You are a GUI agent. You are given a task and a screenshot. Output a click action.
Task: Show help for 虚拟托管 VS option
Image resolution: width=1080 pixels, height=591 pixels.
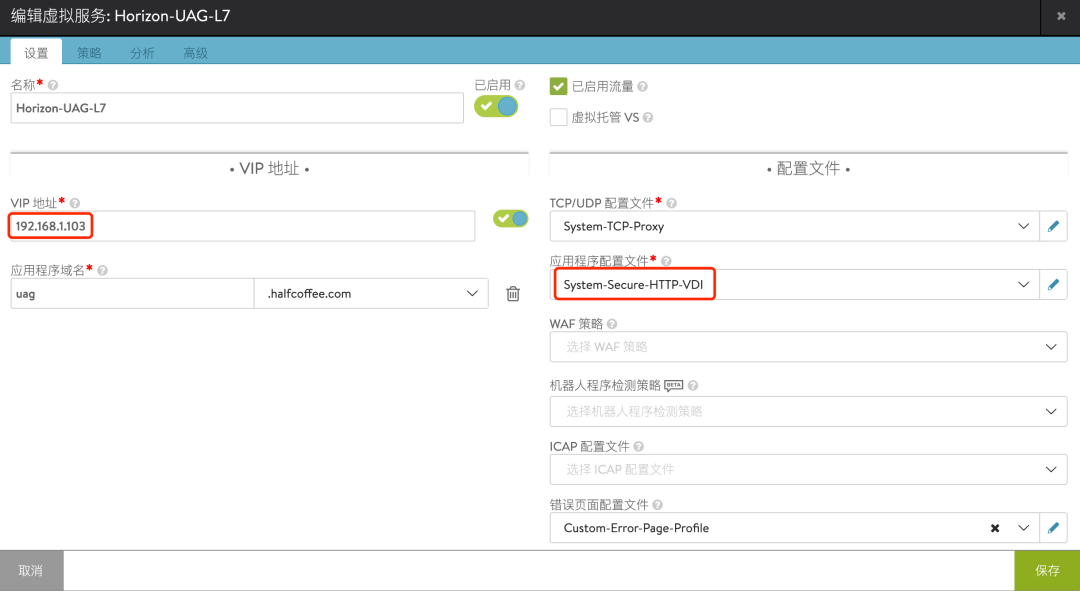click(647, 118)
